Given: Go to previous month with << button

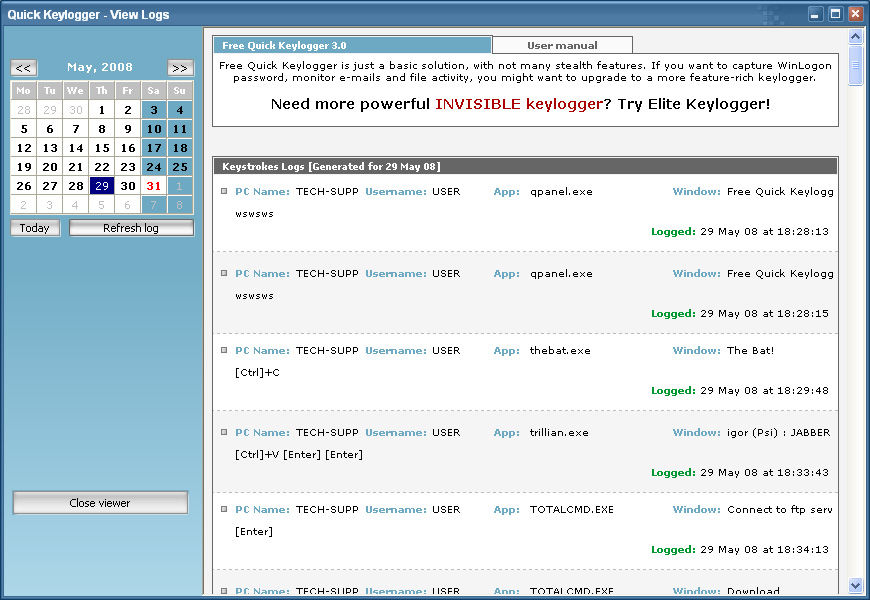Looking at the screenshot, I should click(23, 68).
